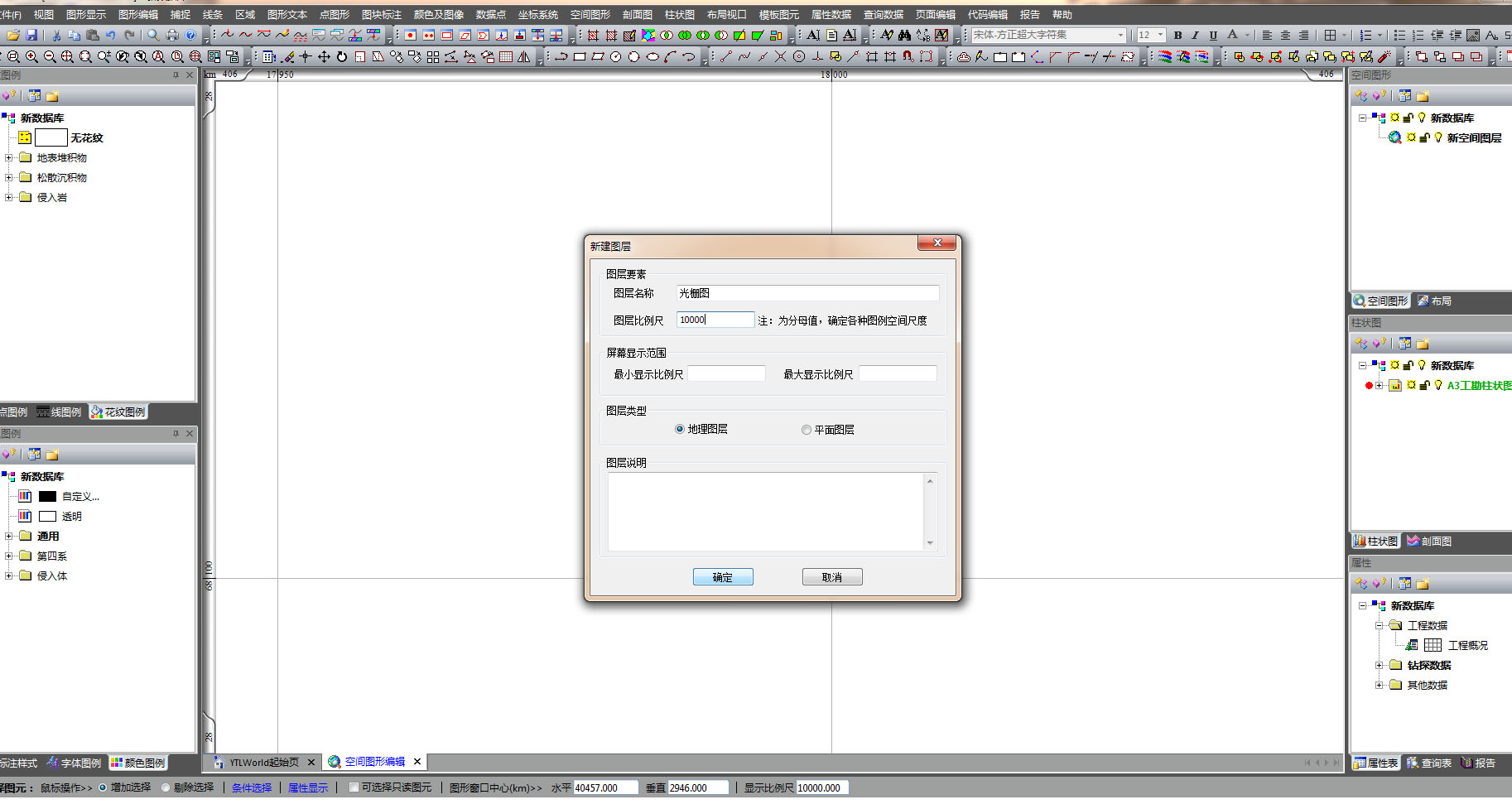The image size is (1512, 809).
Task: Click the Zoom in magnifier icon
Action: [x=31, y=56]
